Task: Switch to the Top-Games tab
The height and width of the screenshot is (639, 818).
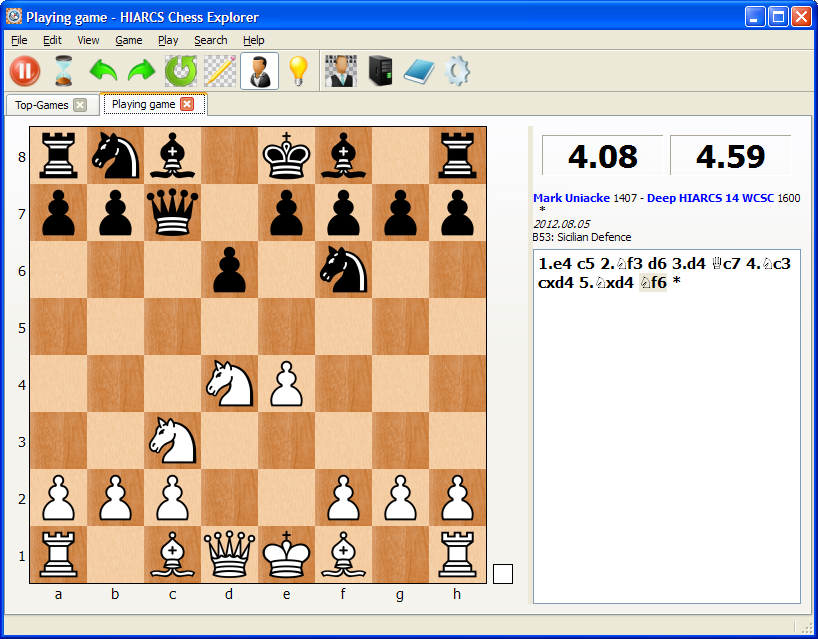Action: 42,105
